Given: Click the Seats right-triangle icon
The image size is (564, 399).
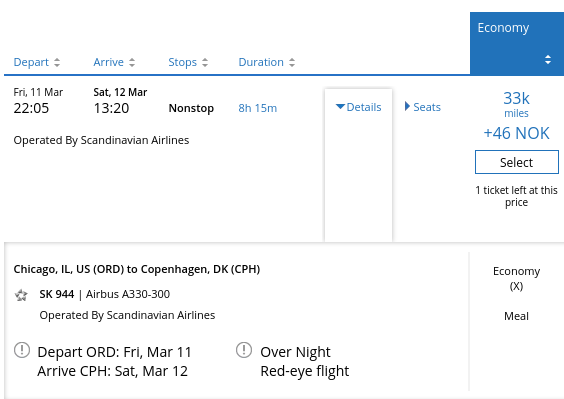Looking at the screenshot, I should [x=407, y=106].
